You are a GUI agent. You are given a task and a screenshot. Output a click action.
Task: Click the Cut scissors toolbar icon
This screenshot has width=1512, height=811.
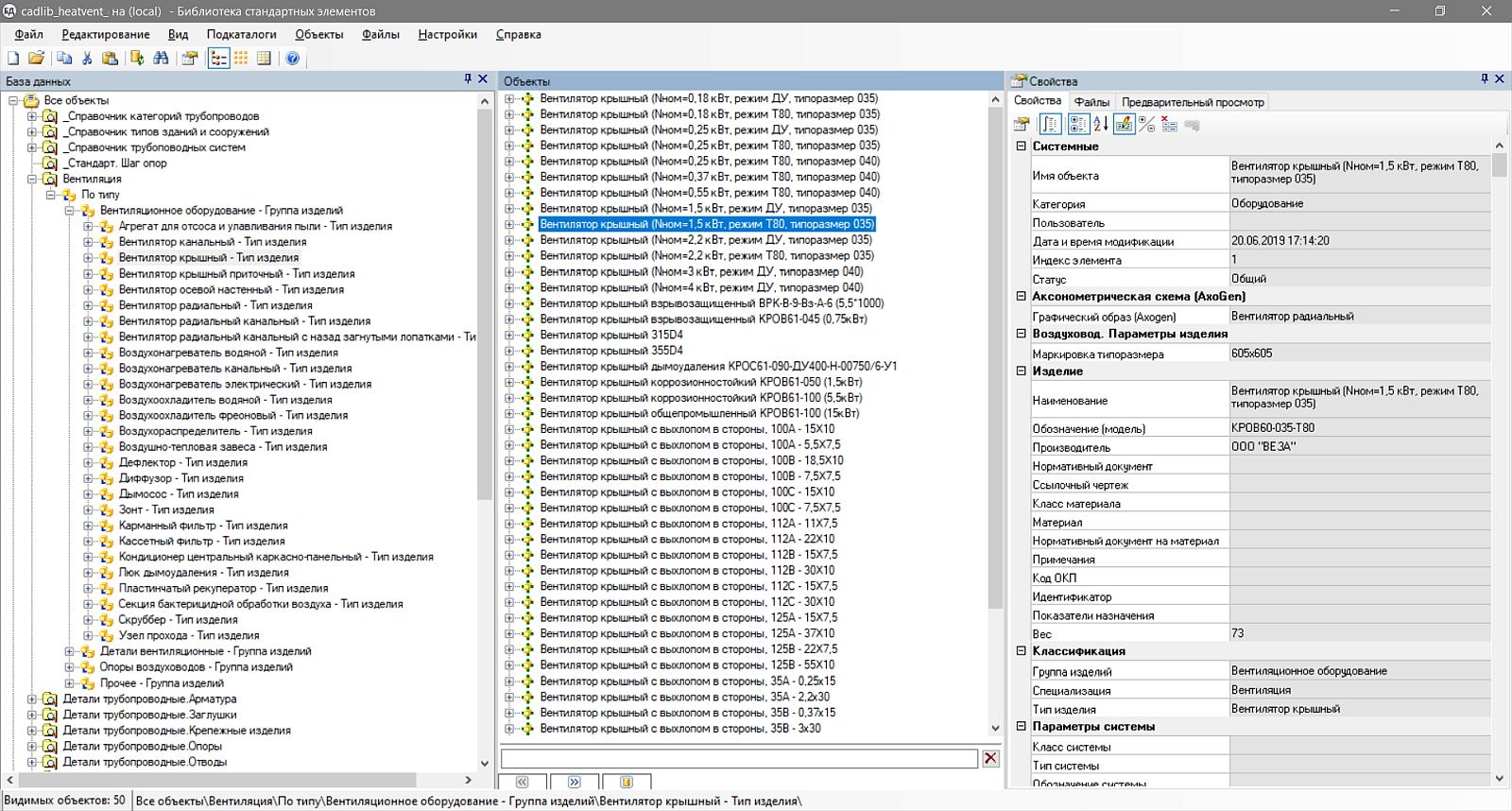87,59
